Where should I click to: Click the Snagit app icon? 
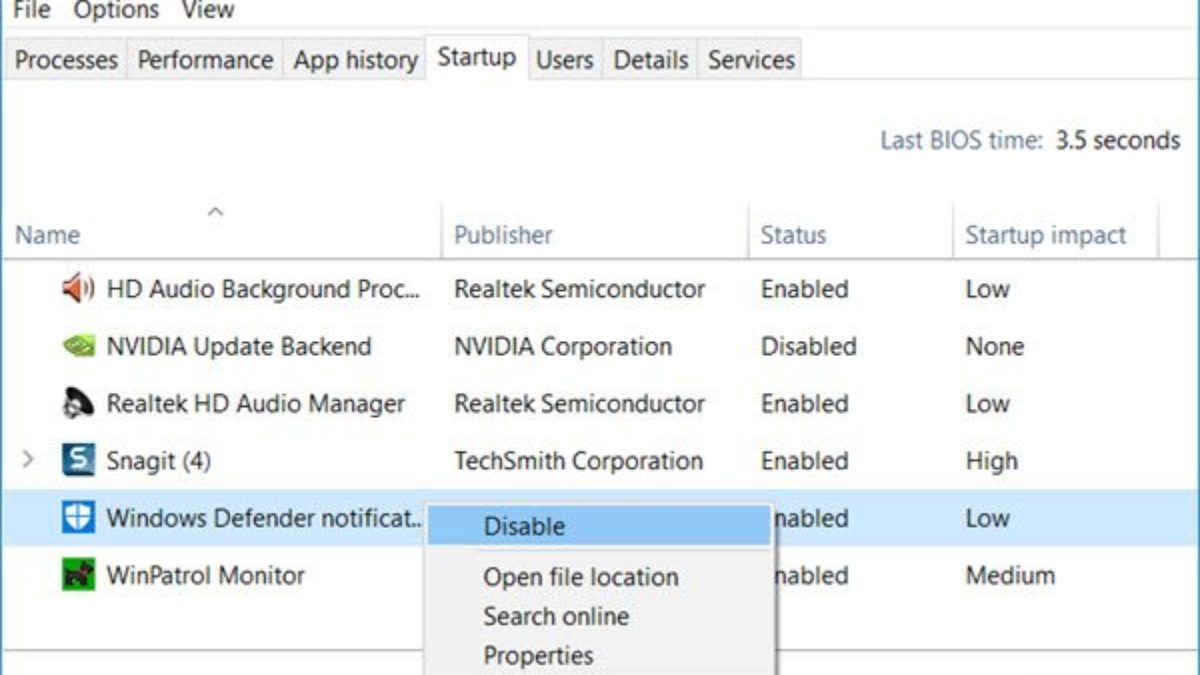[78, 461]
